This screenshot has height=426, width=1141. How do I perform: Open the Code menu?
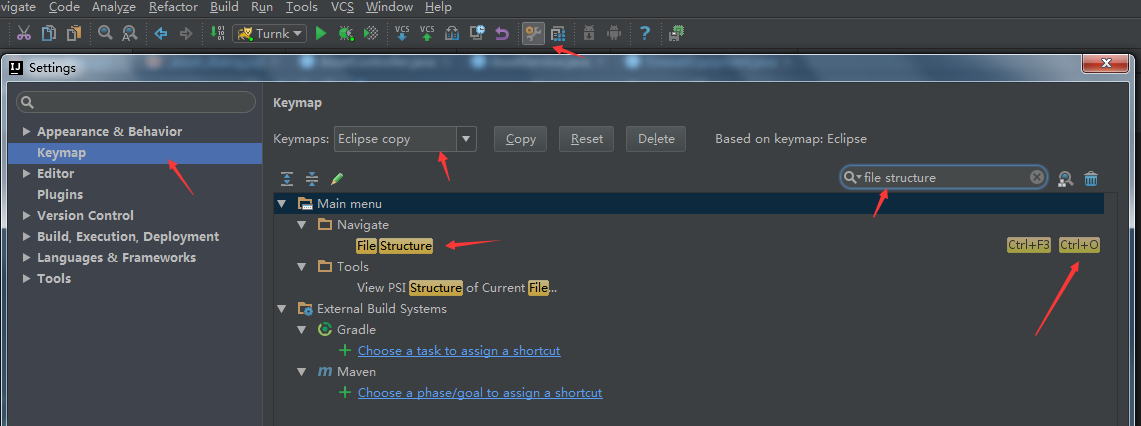click(64, 7)
